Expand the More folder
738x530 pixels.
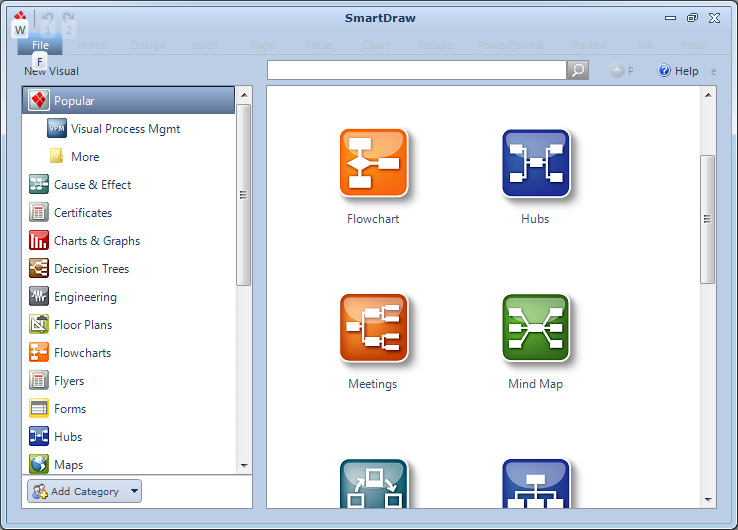[x=85, y=157]
